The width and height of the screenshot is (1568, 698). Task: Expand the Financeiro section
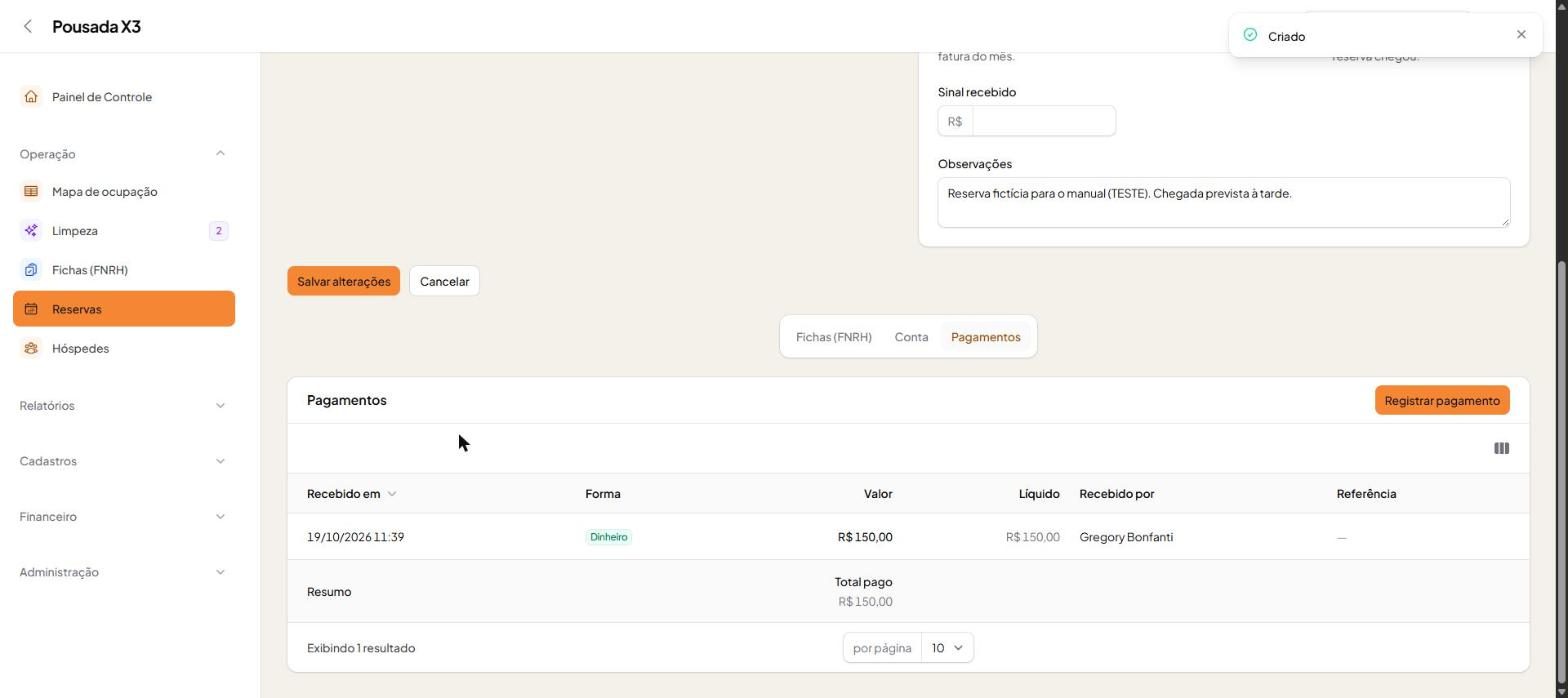point(220,517)
